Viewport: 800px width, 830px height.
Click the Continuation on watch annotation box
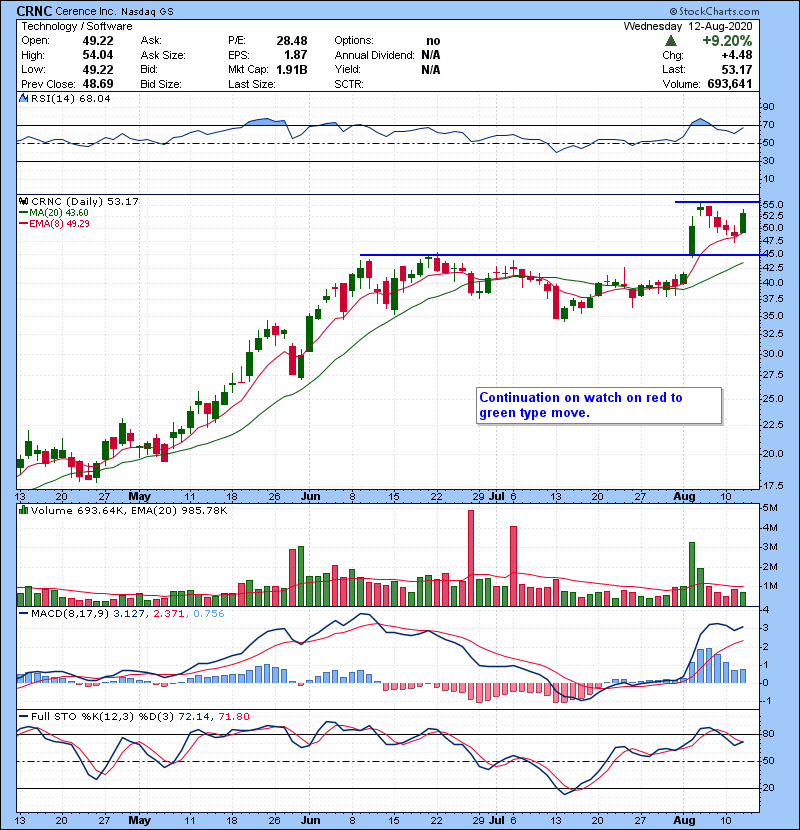tap(599, 405)
